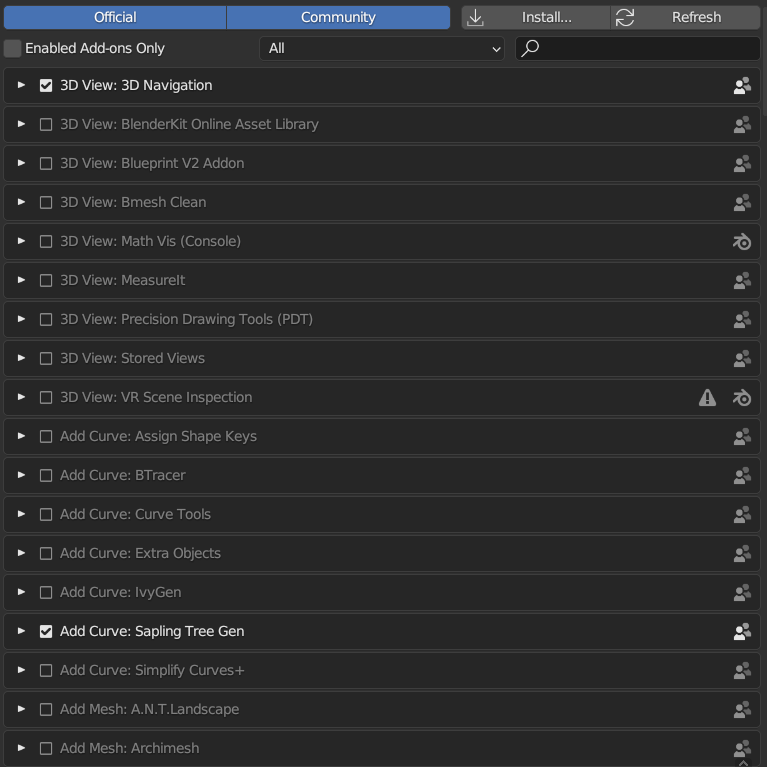
Task: Enable MeasureIt add-on checkbox
Action: [46, 281]
